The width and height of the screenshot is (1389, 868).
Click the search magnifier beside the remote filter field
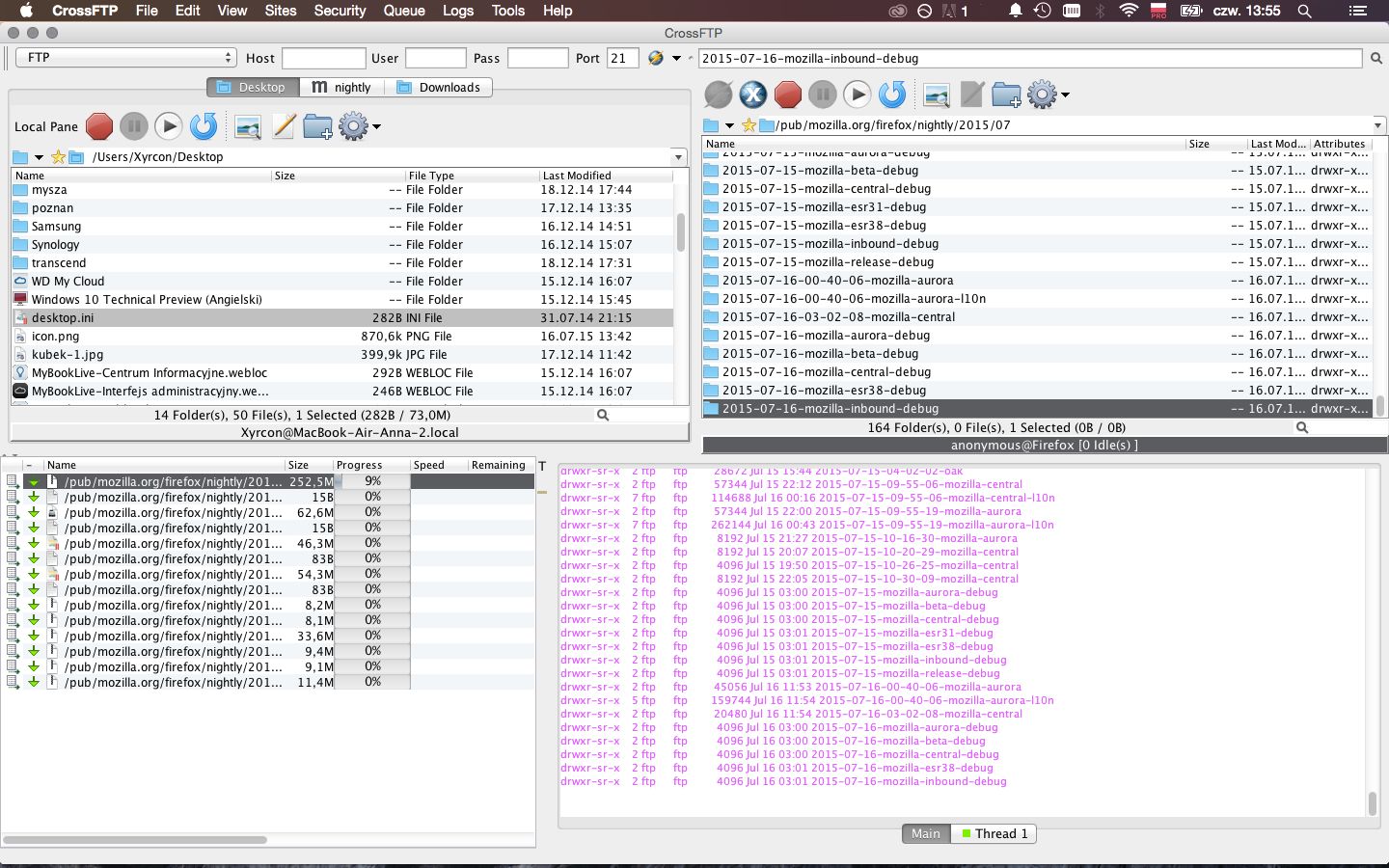[1376, 59]
